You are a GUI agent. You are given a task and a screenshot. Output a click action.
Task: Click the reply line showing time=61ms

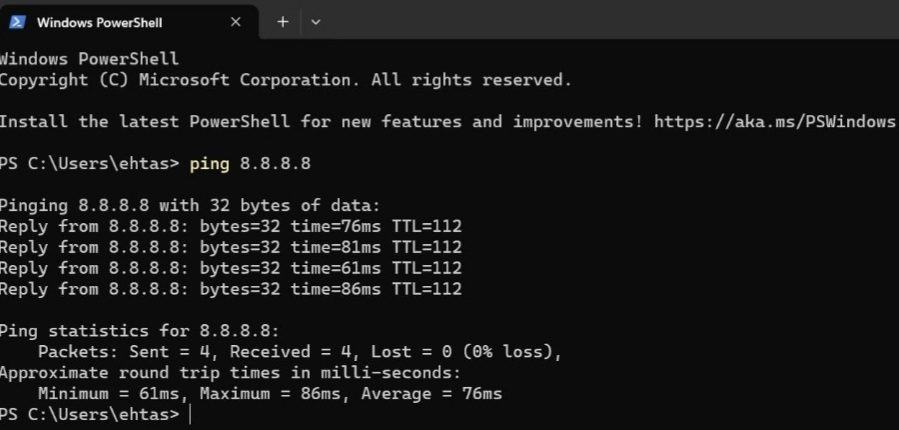pos(230,268)
